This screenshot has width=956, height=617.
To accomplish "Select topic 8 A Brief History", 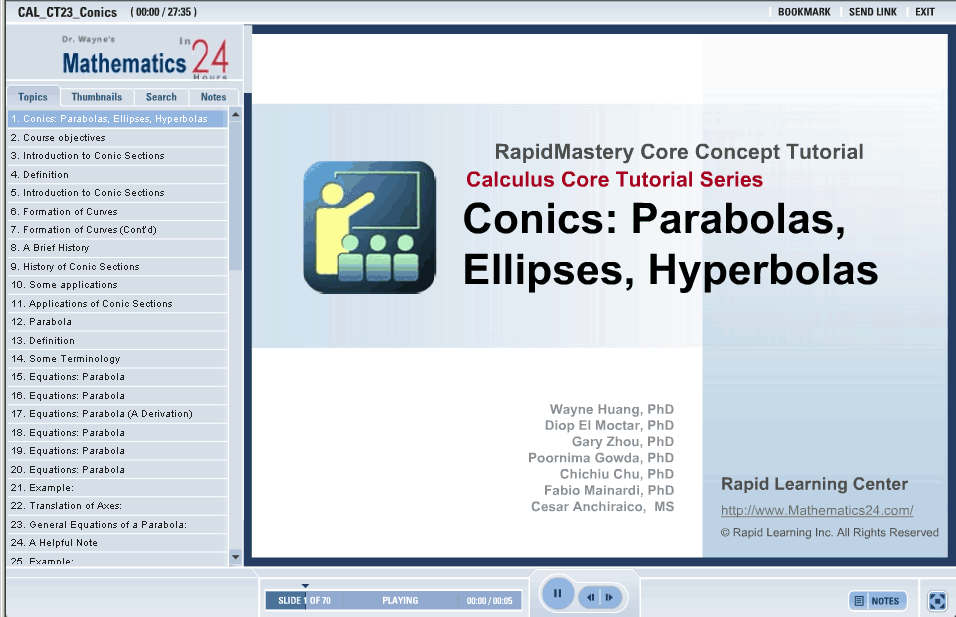I will [118, 248].
